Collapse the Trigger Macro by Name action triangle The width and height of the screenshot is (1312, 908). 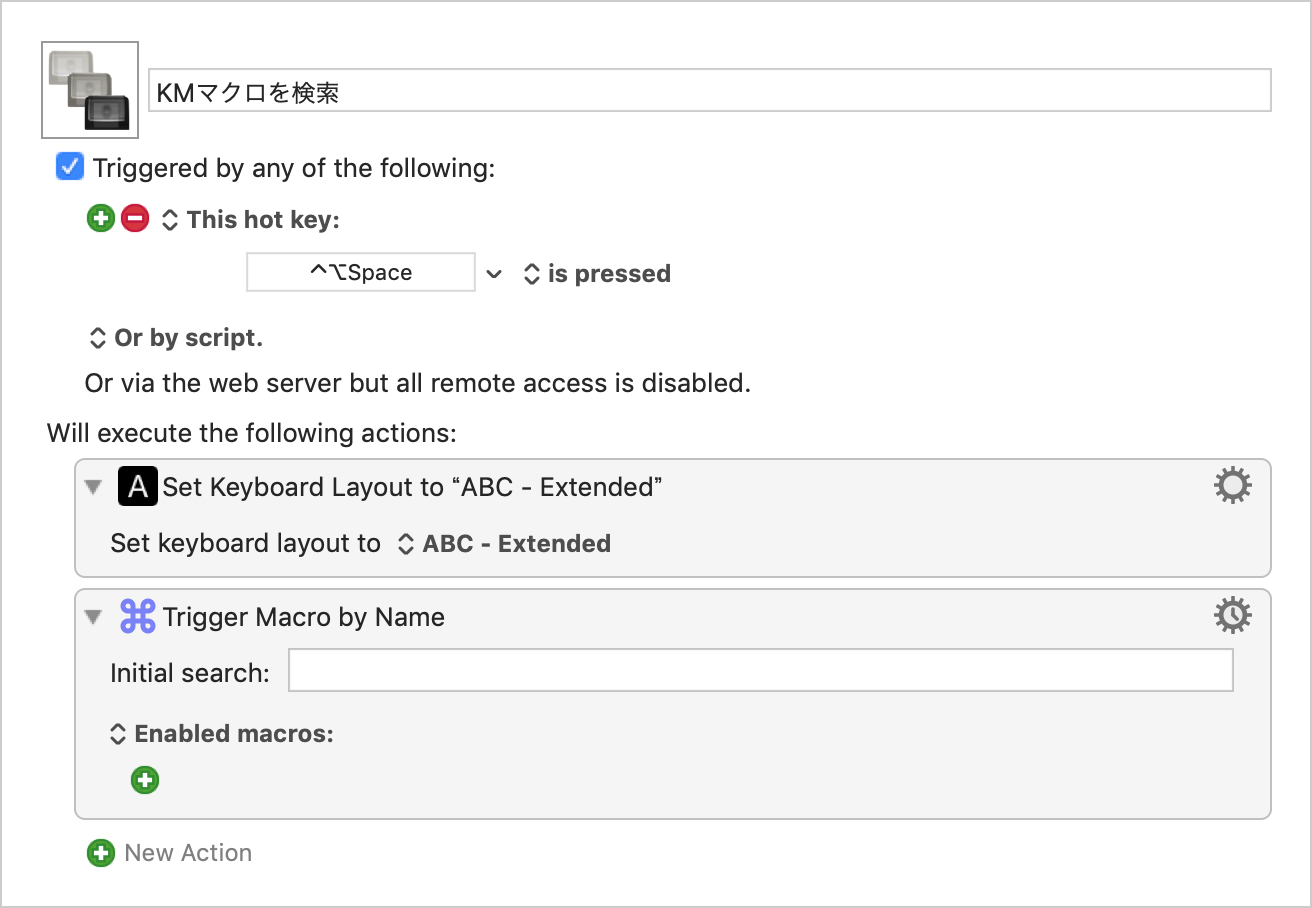[x=94, y=617]
